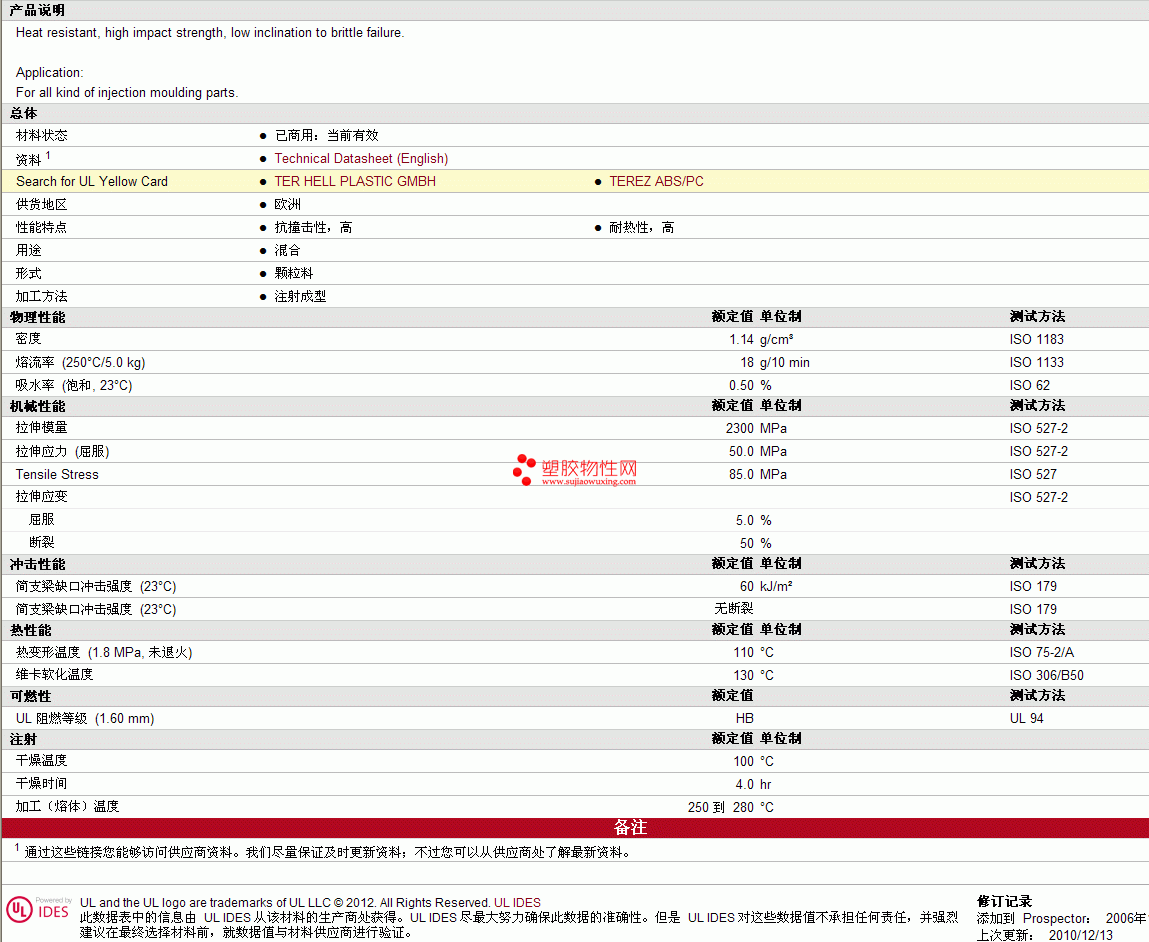Click footnote marker 1 beside 资料

click(48, 155)
